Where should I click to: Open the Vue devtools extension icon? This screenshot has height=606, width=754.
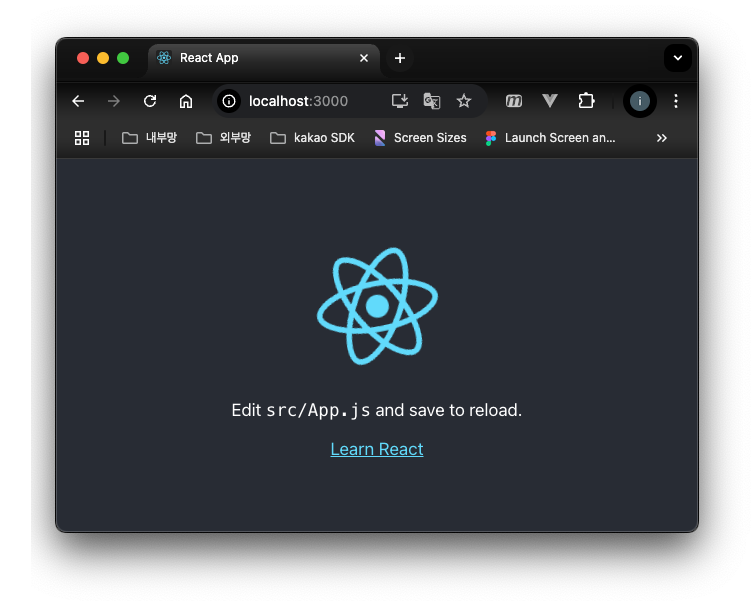tap(550, 101)
